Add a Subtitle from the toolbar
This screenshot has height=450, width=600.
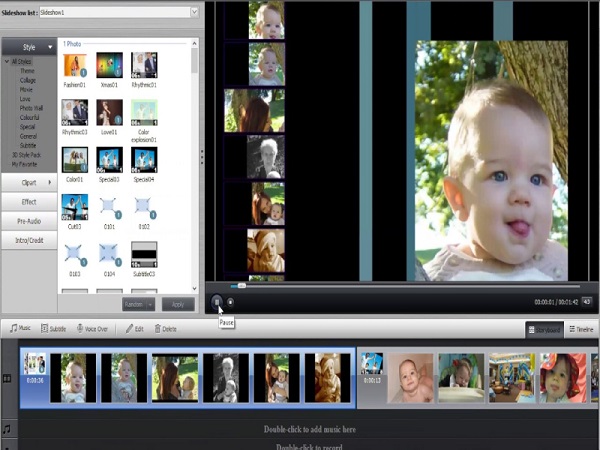click(x=54, y=329)
